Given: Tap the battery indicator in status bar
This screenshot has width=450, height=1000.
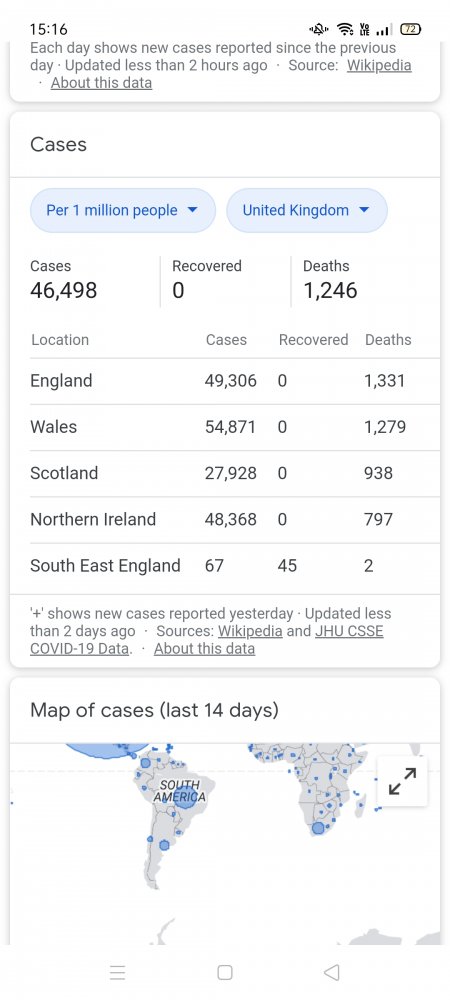Looking at the screenshot, I should (x=410, y=29).
